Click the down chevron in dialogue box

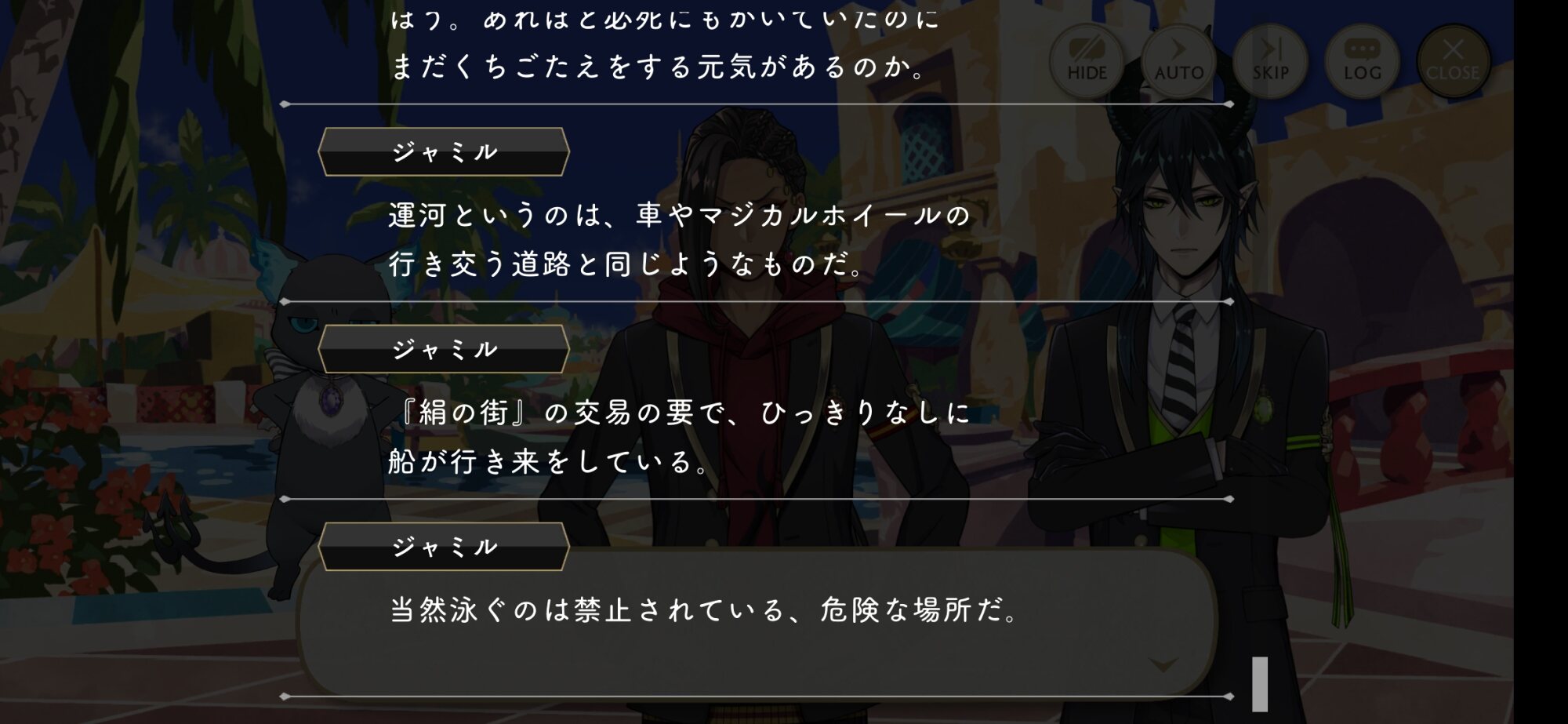[x=1163, y=665]
